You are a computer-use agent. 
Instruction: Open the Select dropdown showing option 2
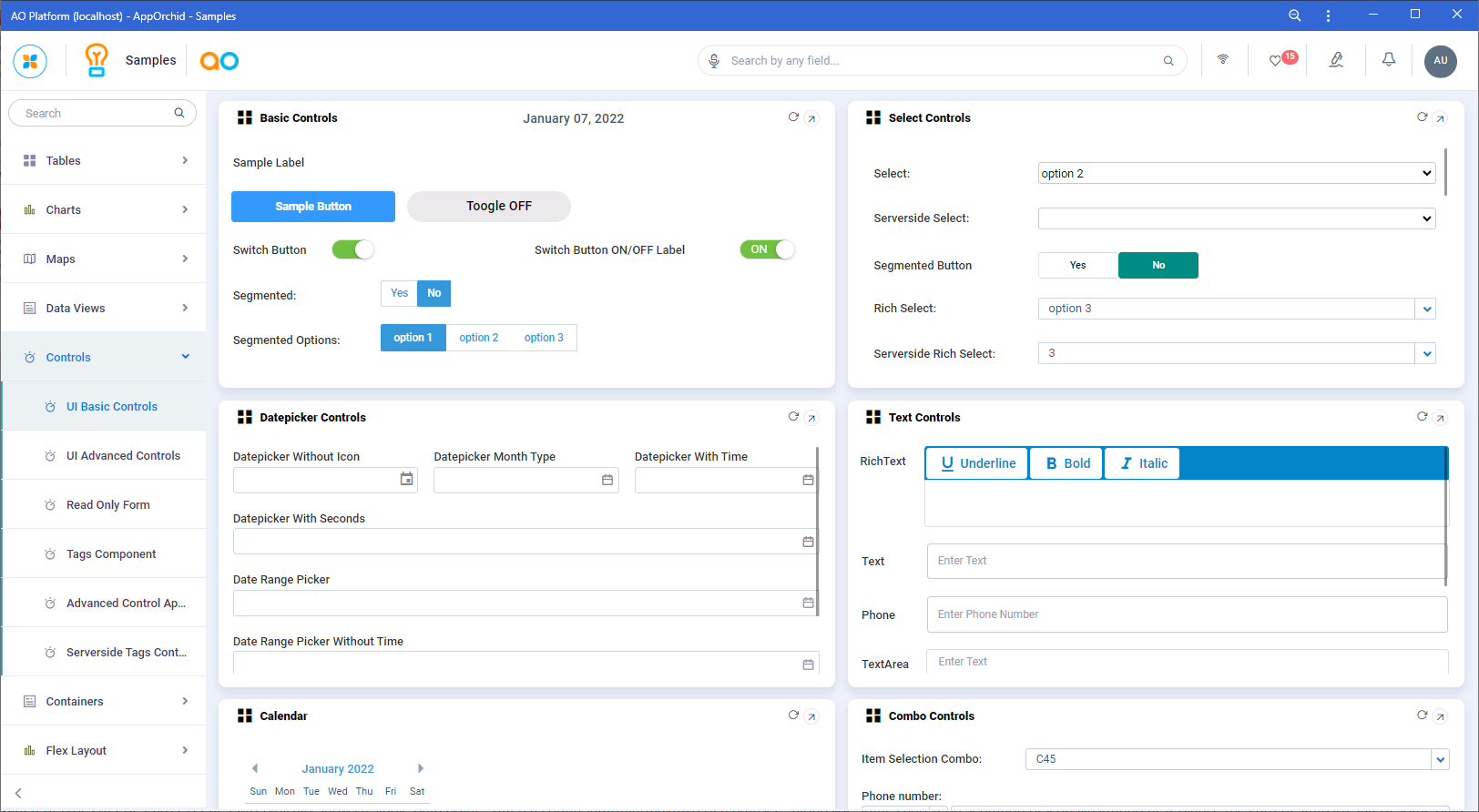click(x=1236, y=174)
